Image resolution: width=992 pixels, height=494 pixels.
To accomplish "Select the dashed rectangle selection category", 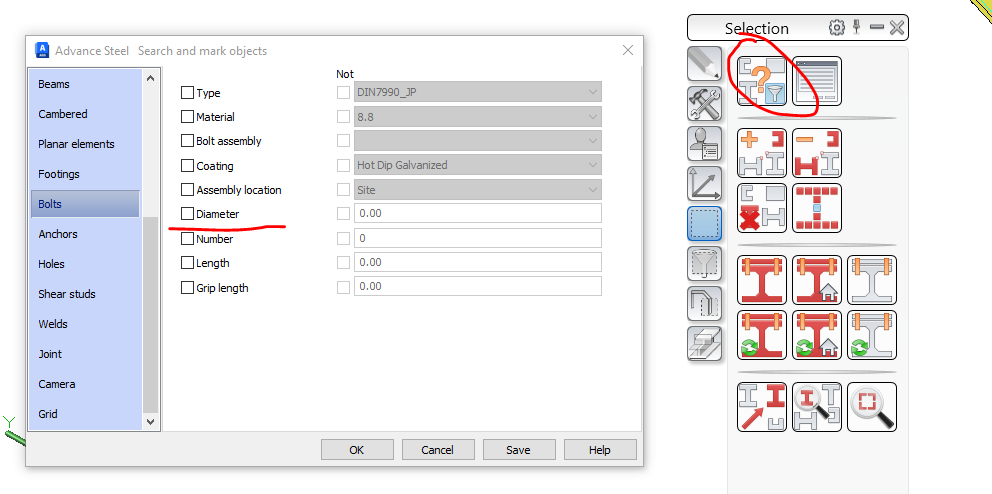I will click(x=704, y=223).
